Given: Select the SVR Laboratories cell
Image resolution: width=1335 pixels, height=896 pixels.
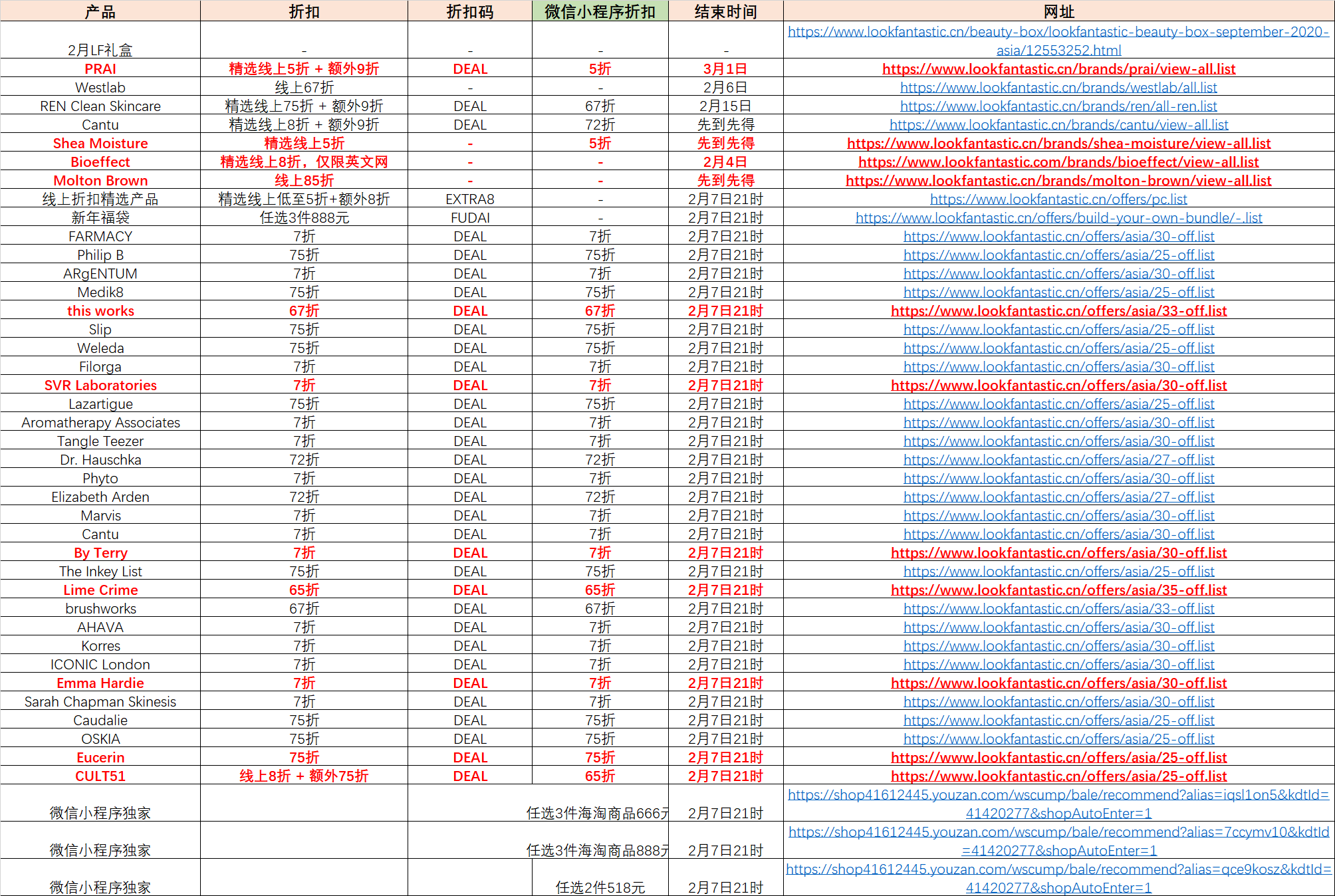Looking at the screenshot, I should 100,386.
